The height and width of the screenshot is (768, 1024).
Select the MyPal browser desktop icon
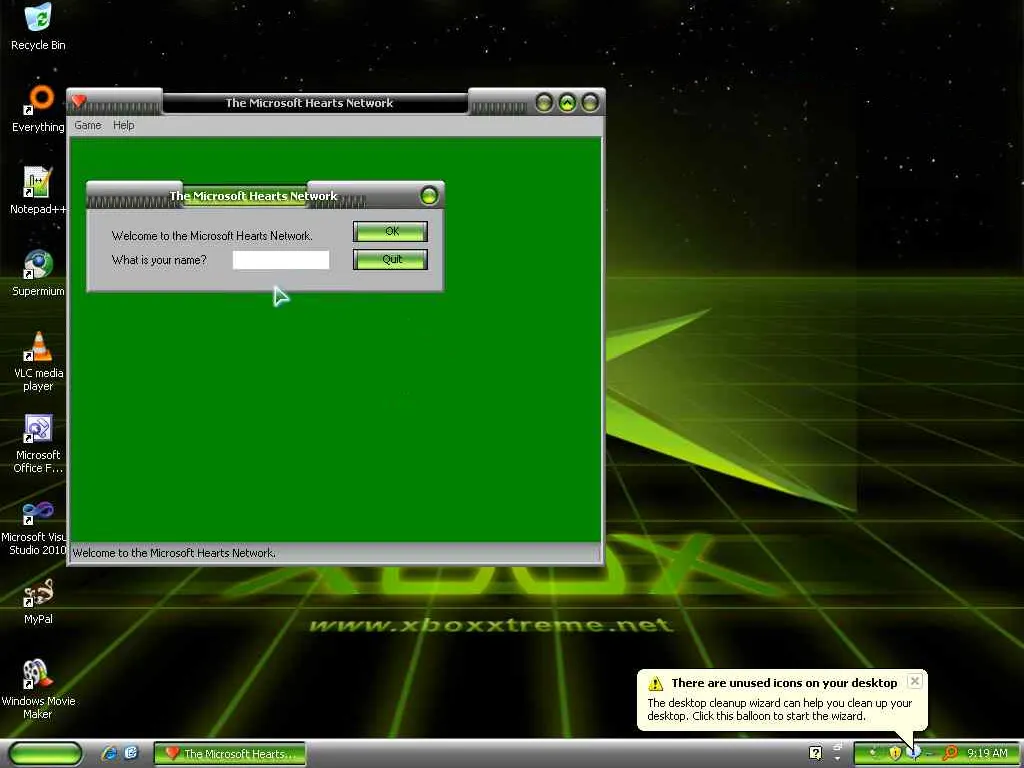(38, 601)
